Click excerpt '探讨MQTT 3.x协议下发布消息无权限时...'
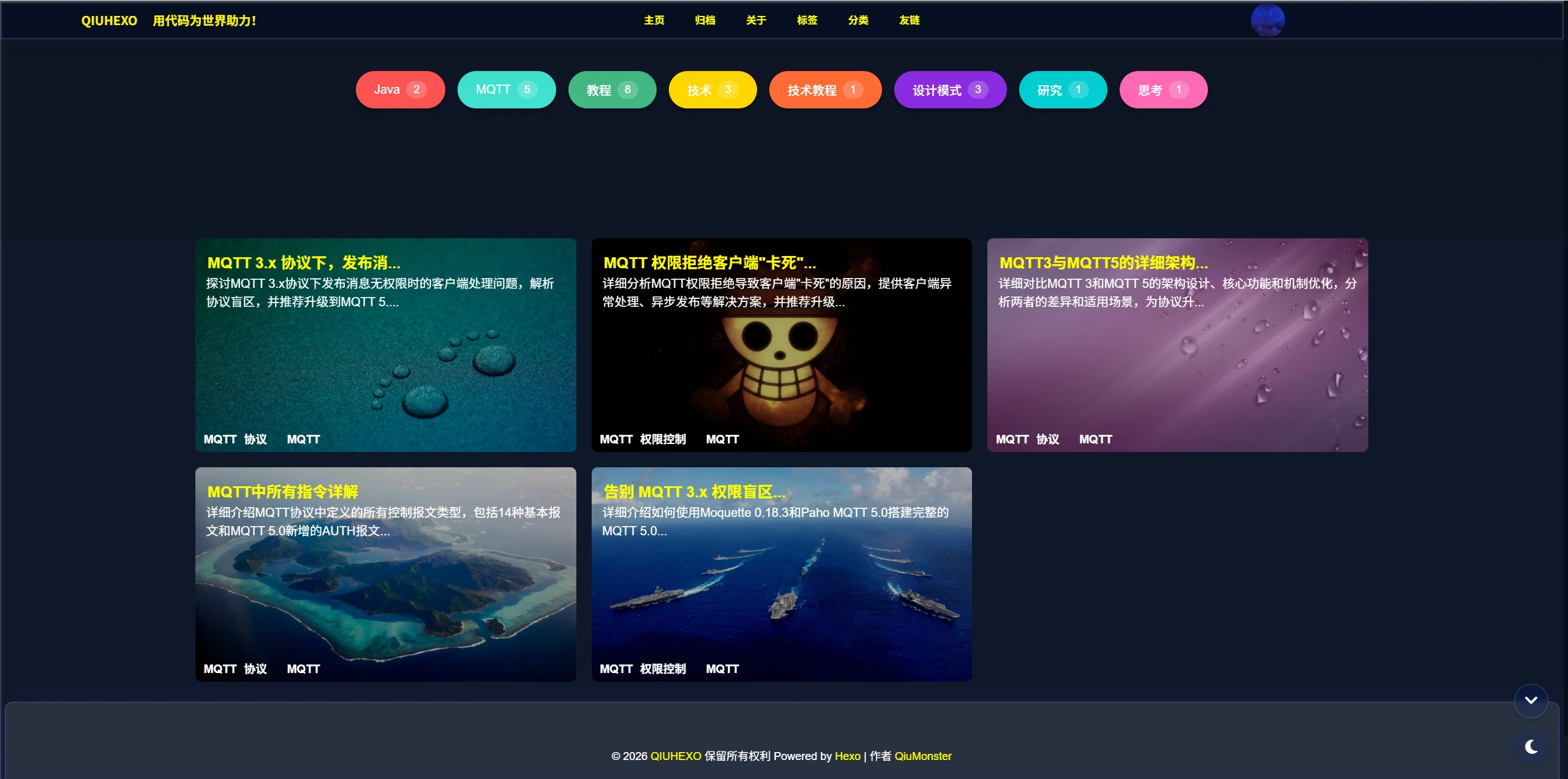 (380, 292)
